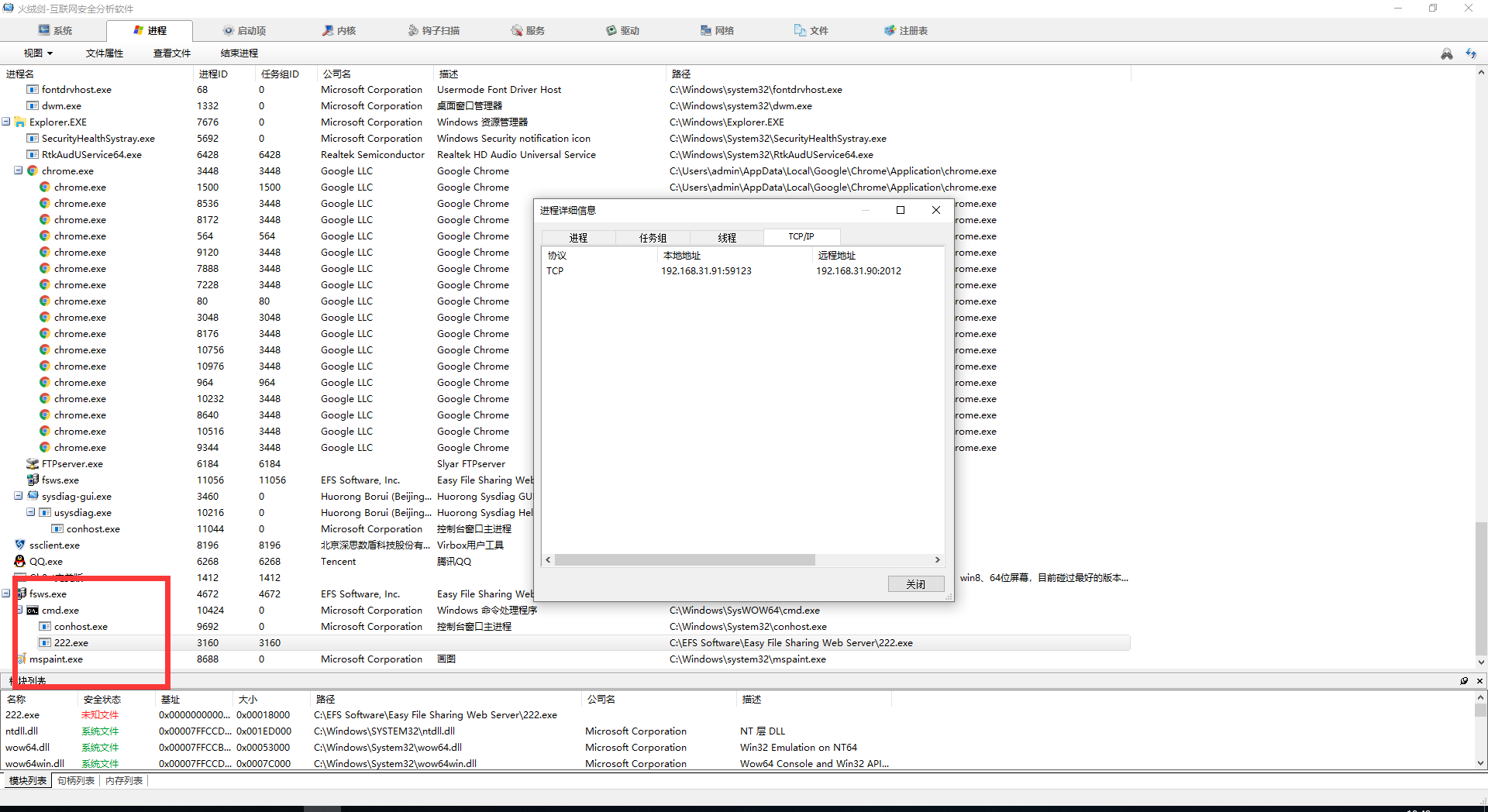1488x812 pixels.
Task: Switch to the 句柄列表 bottom tab
Action: [76, 781]
